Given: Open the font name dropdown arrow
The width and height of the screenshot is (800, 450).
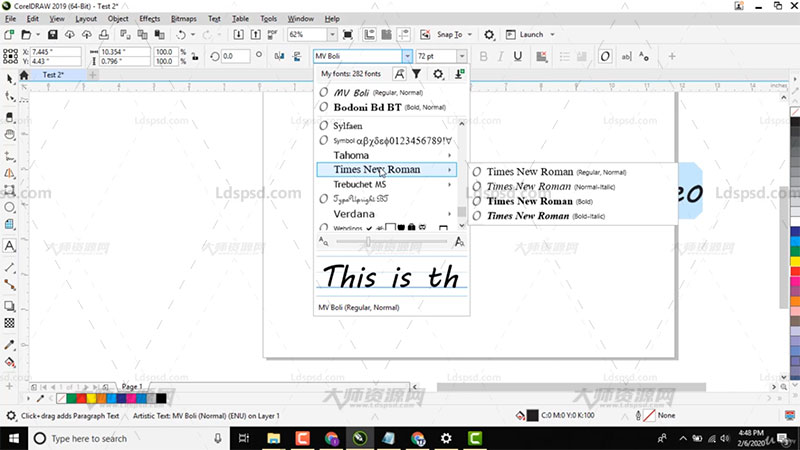Looking at the screenshot, I should click(407, 56).
